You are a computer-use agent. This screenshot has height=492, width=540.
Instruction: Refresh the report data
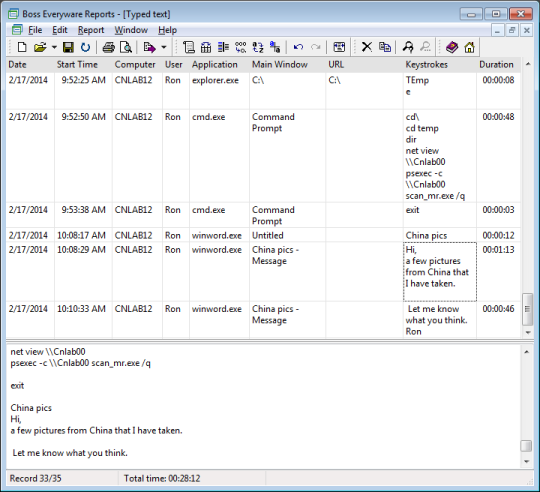point(85,47)
